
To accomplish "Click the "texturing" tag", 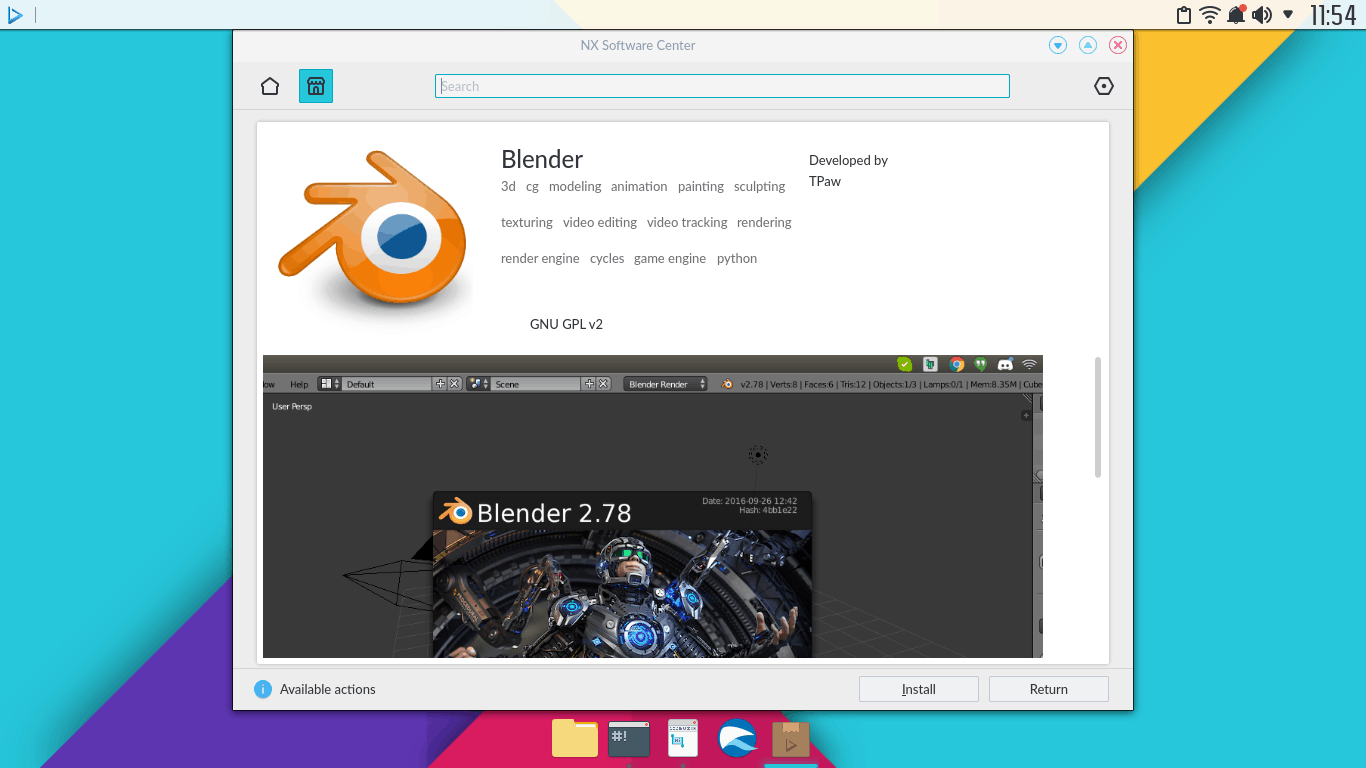I will (x=527, y=222).
